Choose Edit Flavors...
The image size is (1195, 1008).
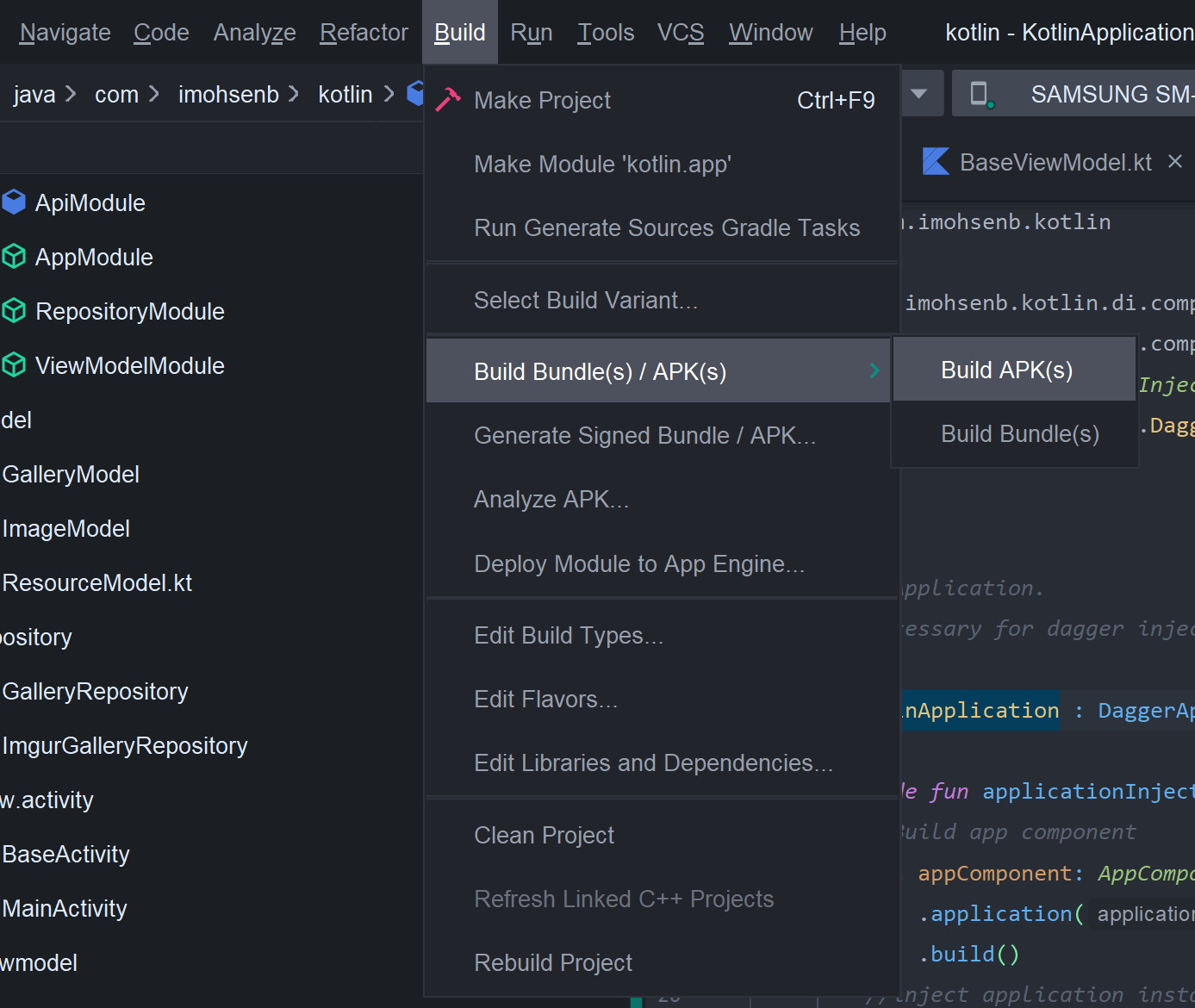tap(662, 699)
